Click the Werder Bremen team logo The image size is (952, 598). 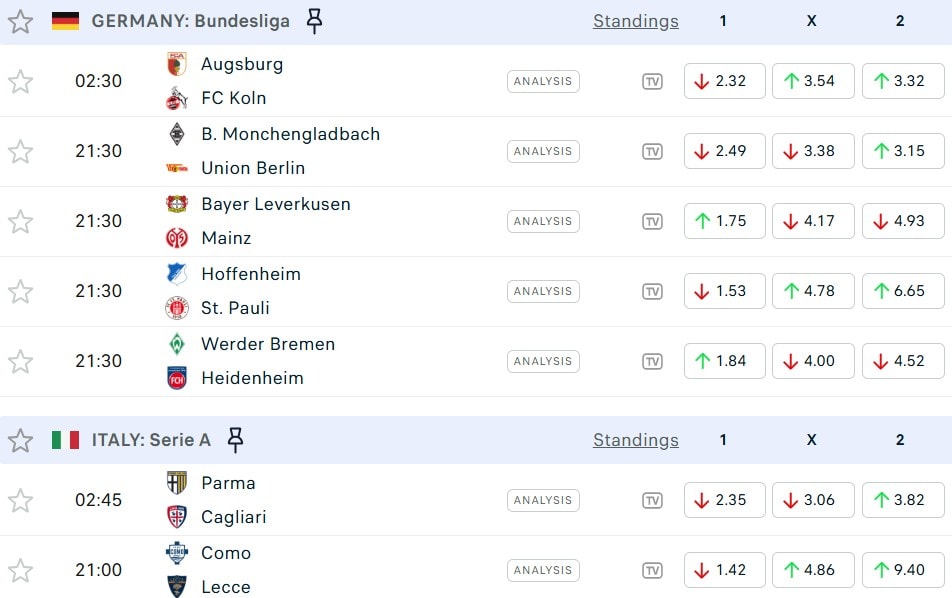coord(177,344)
